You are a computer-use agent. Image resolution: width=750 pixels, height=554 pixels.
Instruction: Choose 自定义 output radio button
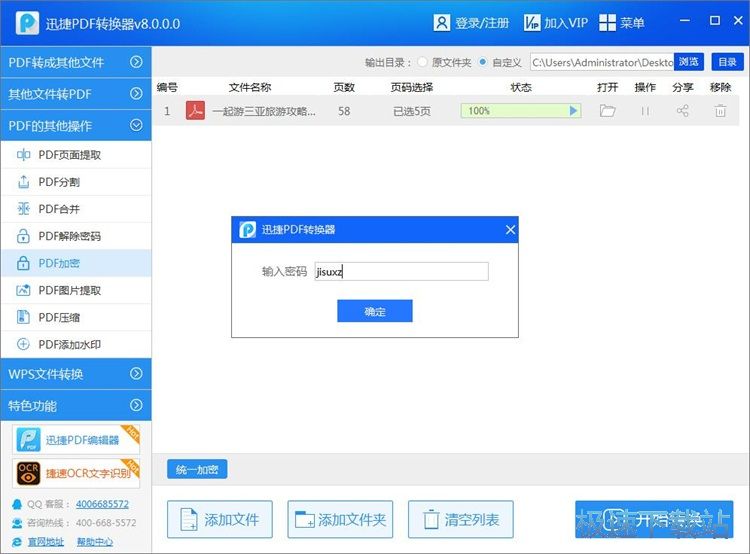click(x=483, y=62)
